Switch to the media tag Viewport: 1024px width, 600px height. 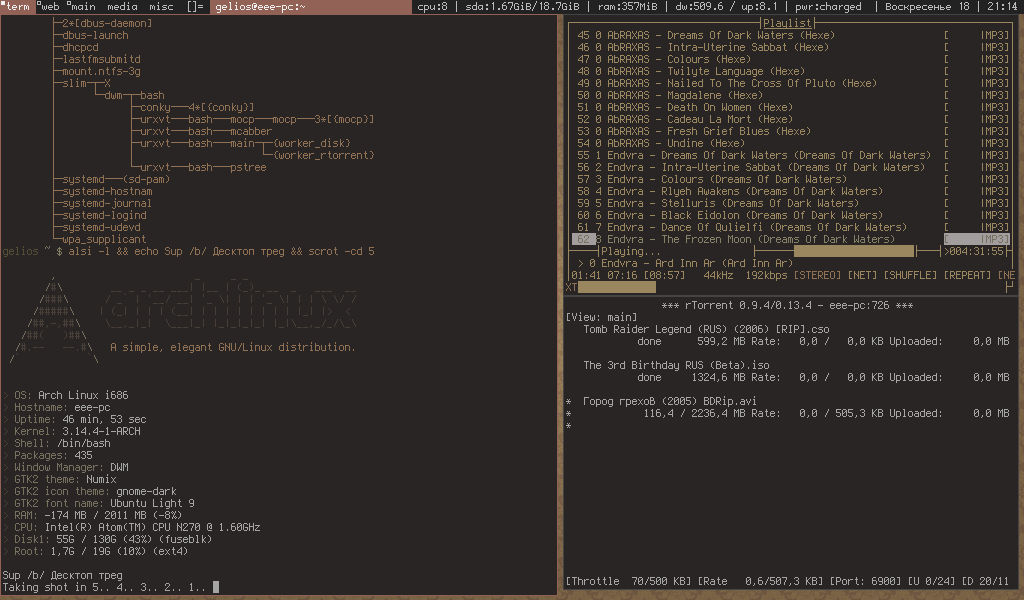(x=122, y=7)
